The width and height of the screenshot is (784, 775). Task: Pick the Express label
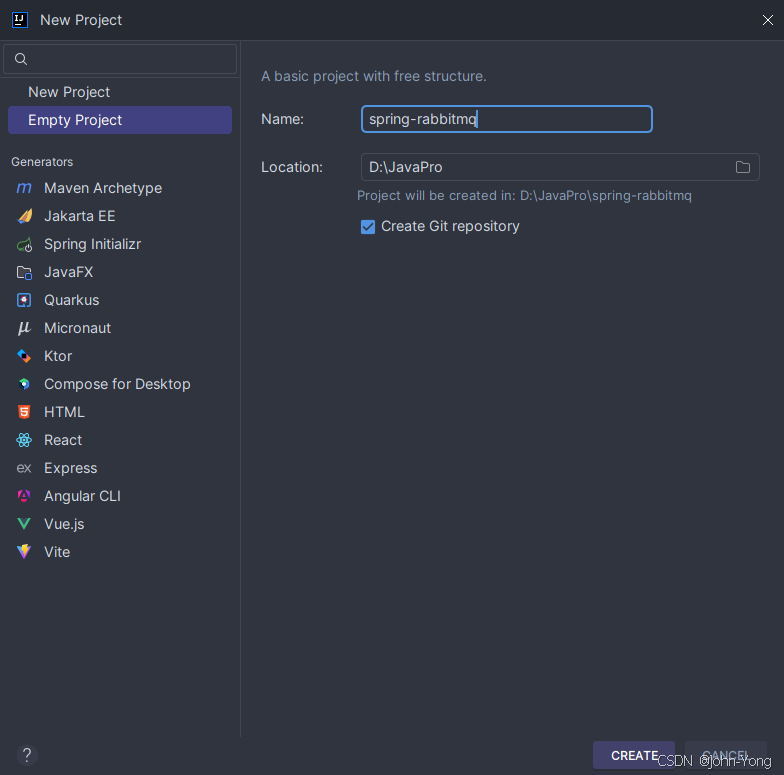tap(70, 468)
